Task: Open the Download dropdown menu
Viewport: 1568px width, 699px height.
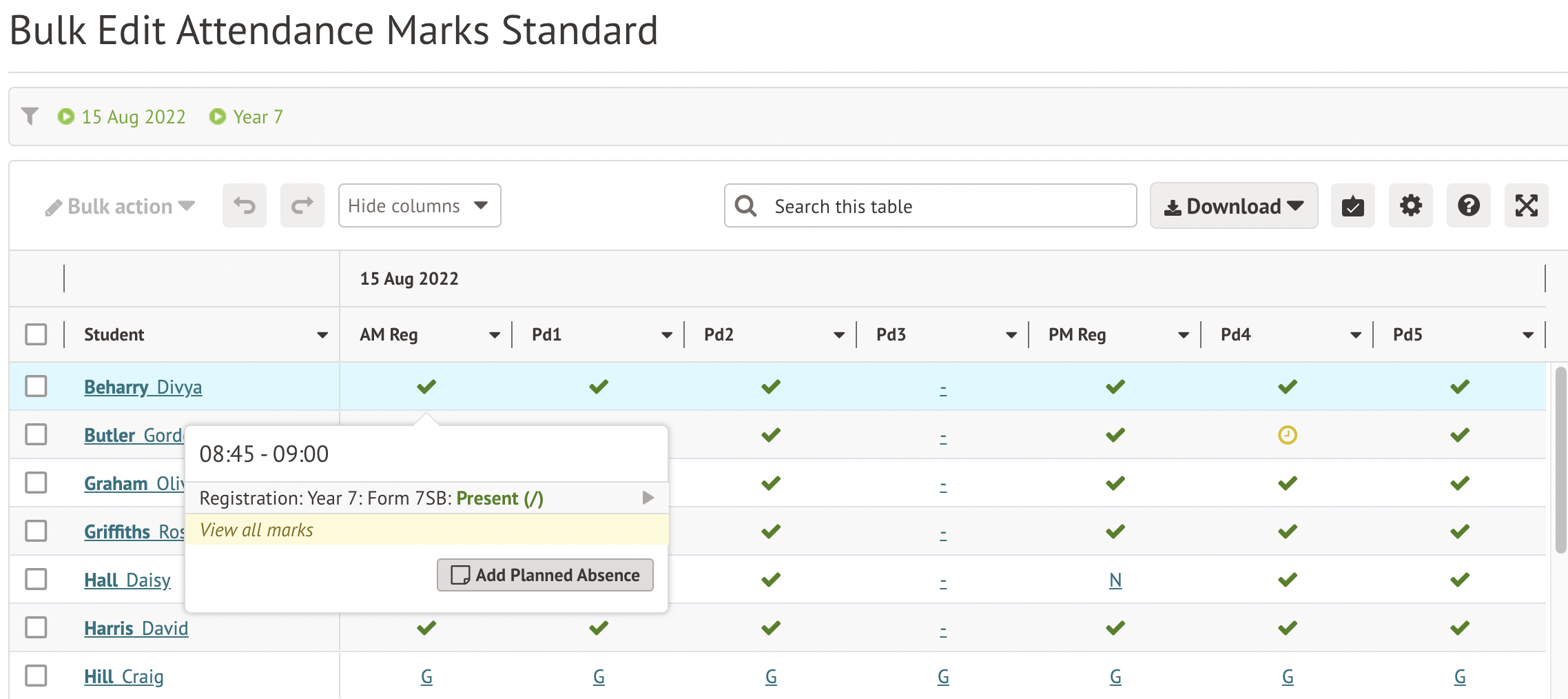Action: pyautogui.click(x=1233, y=205)
